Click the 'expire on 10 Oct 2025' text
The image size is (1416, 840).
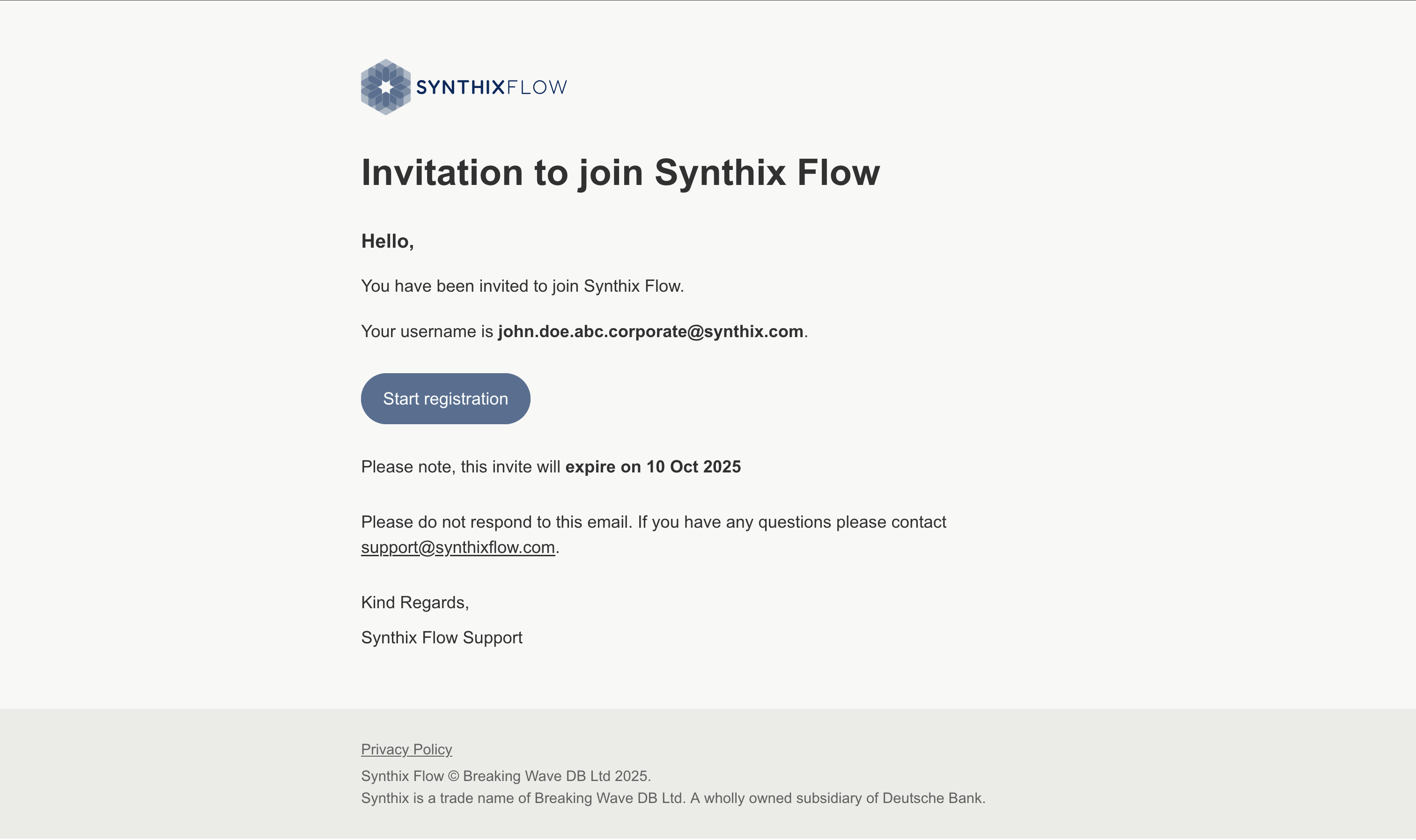[653, 466]
